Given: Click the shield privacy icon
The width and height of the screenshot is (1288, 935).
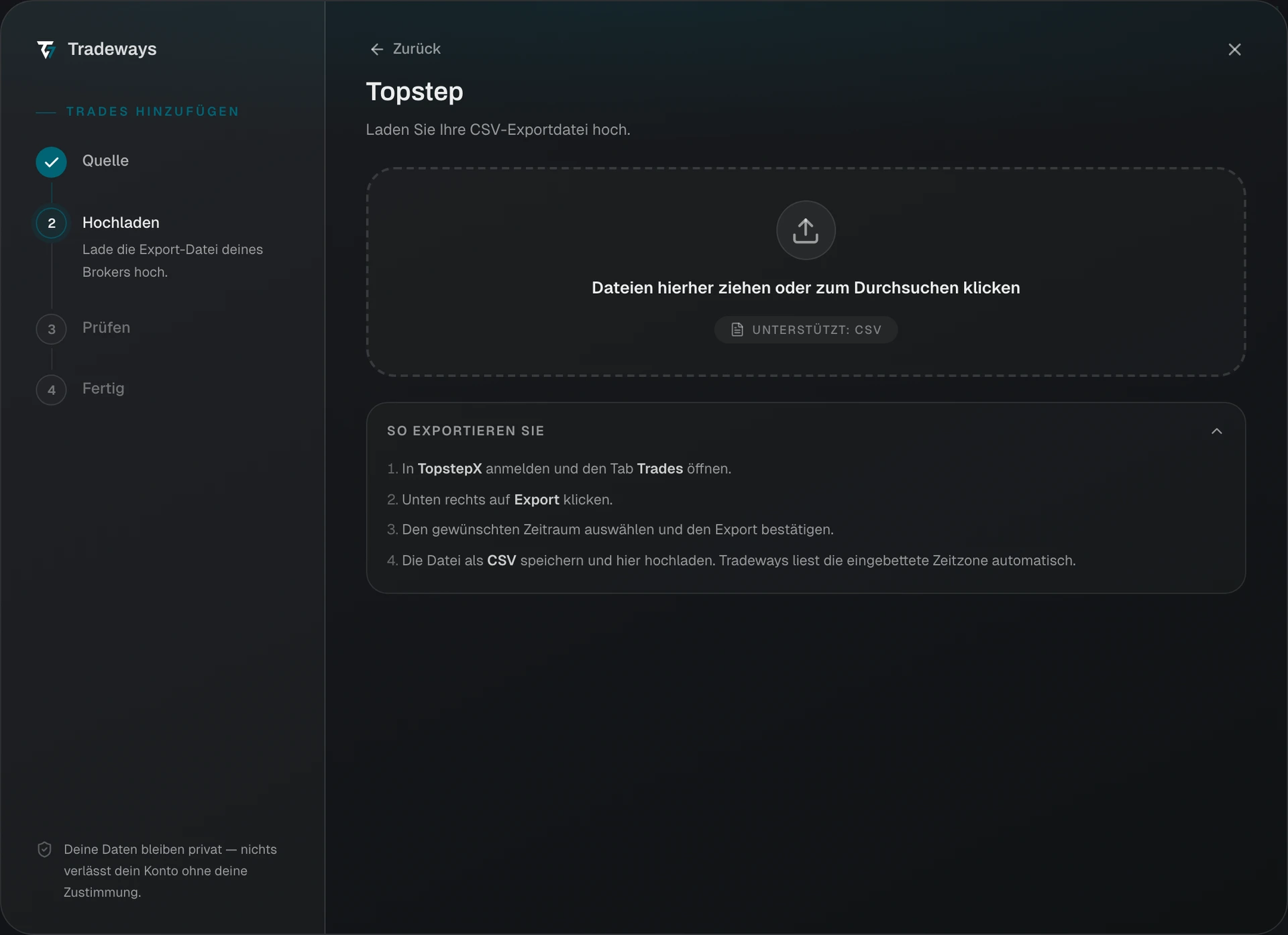Looking at the screenshot, I should (x=44, y=850).
